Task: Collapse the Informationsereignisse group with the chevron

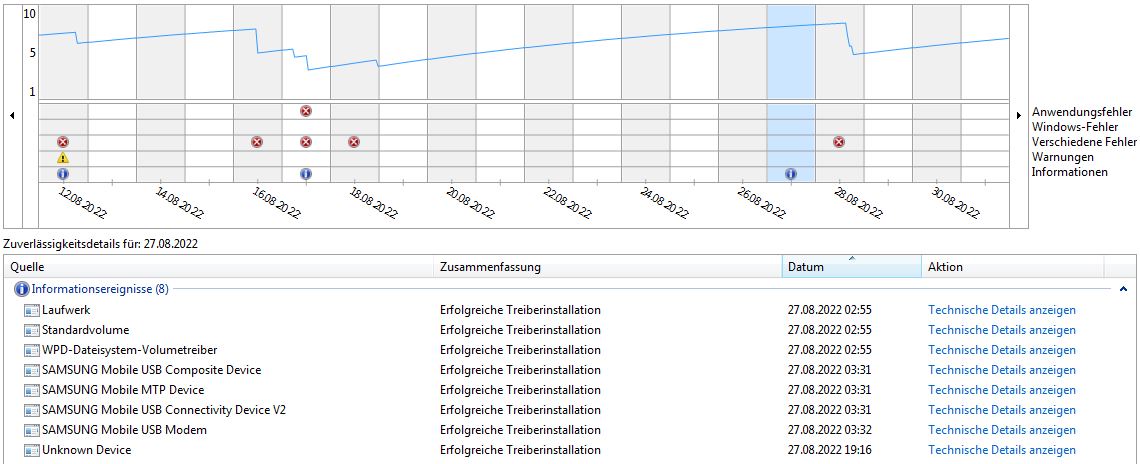Action: 1125,289
